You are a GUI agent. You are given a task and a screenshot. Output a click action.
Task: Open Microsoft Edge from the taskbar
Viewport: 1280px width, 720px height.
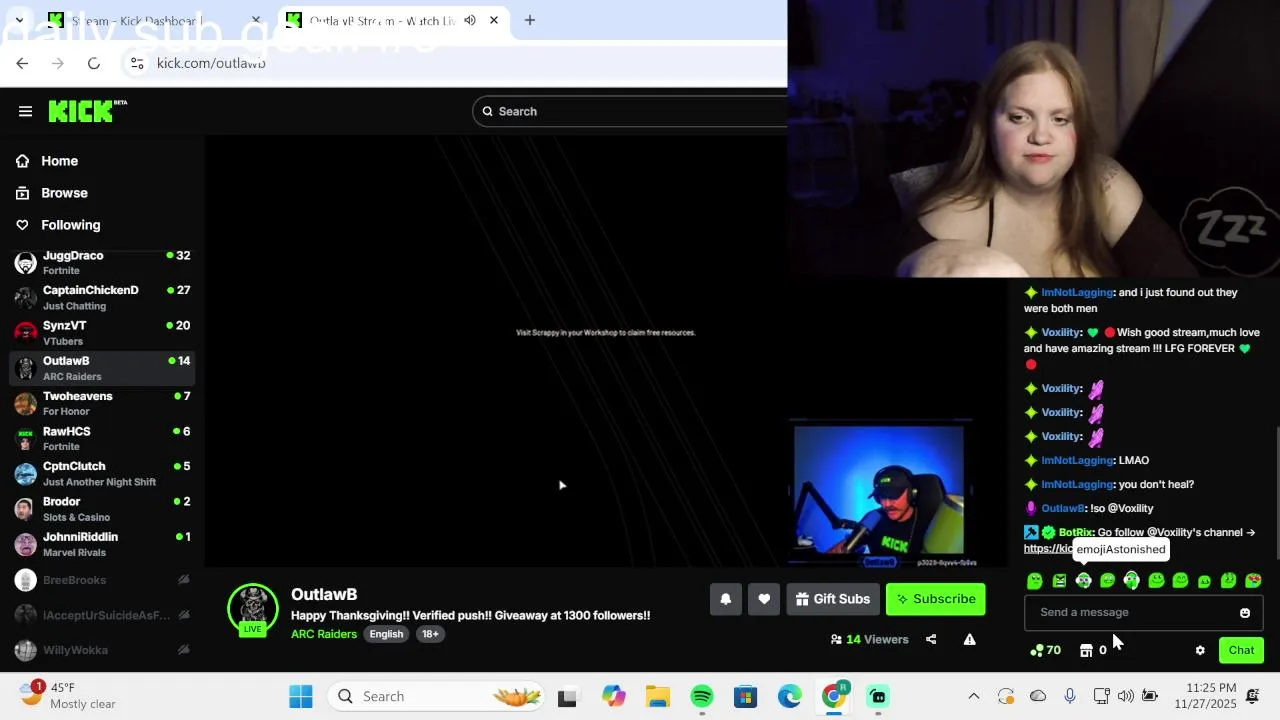pyautogui.click(x=790, y=696)
